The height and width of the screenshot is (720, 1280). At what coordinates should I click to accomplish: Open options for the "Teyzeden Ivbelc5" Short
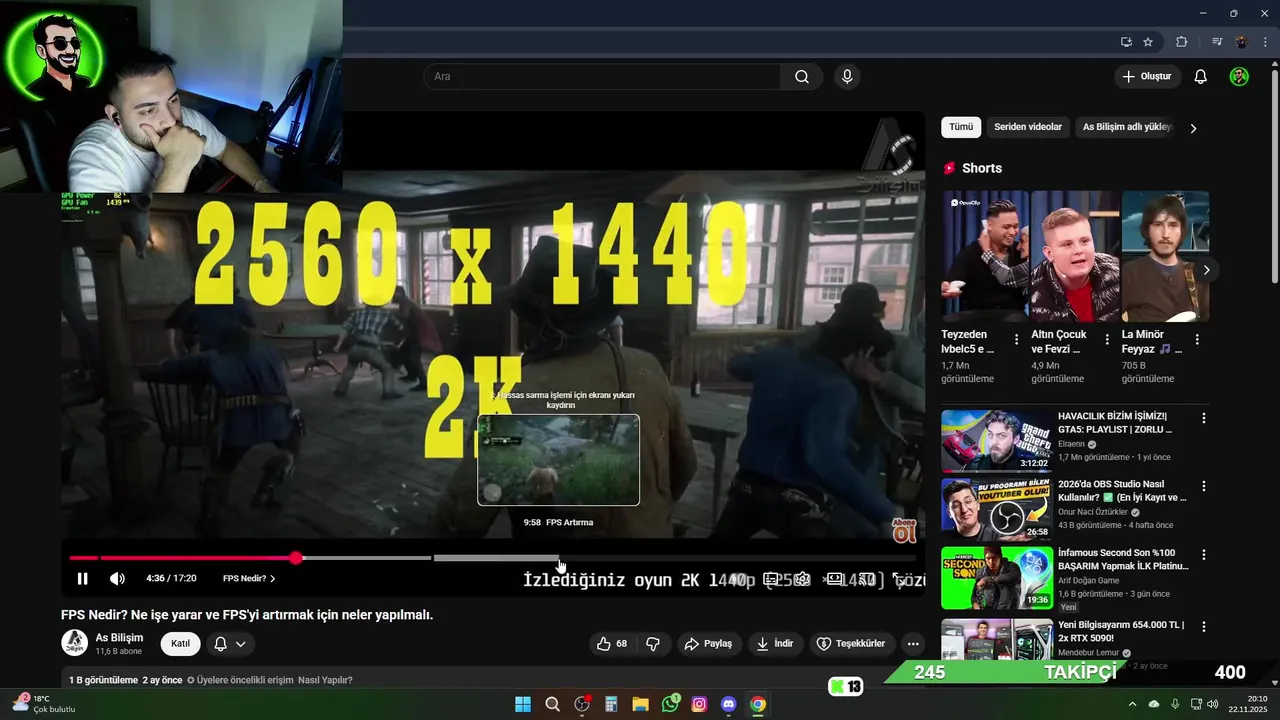1017,340
